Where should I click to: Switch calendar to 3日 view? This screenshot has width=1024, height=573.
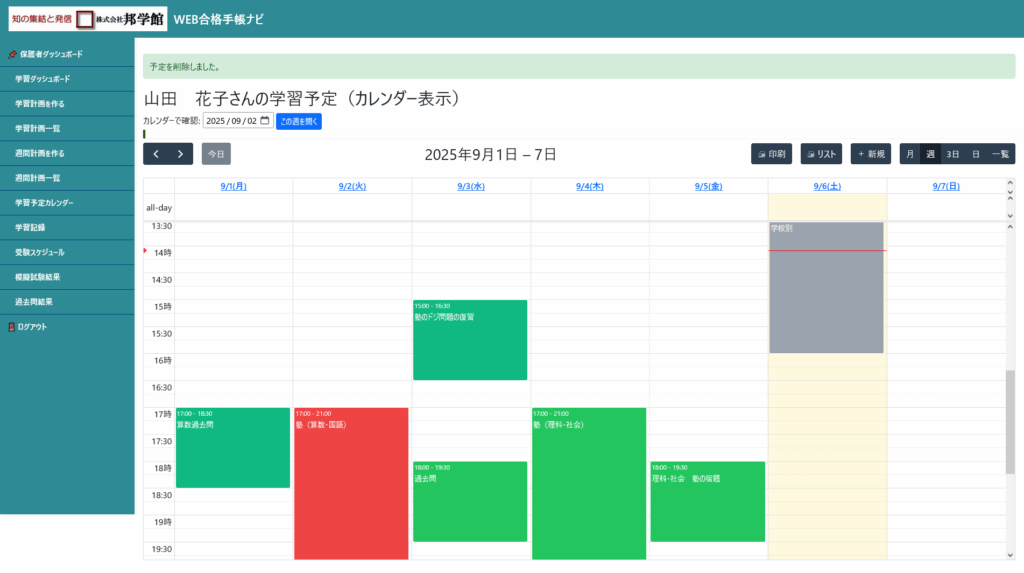pos(953,154)
